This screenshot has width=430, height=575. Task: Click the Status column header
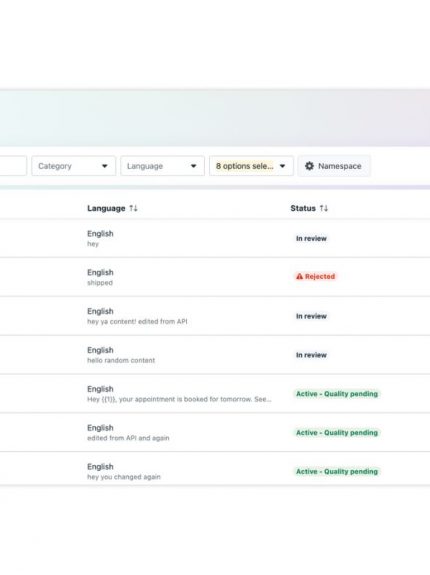303,208
